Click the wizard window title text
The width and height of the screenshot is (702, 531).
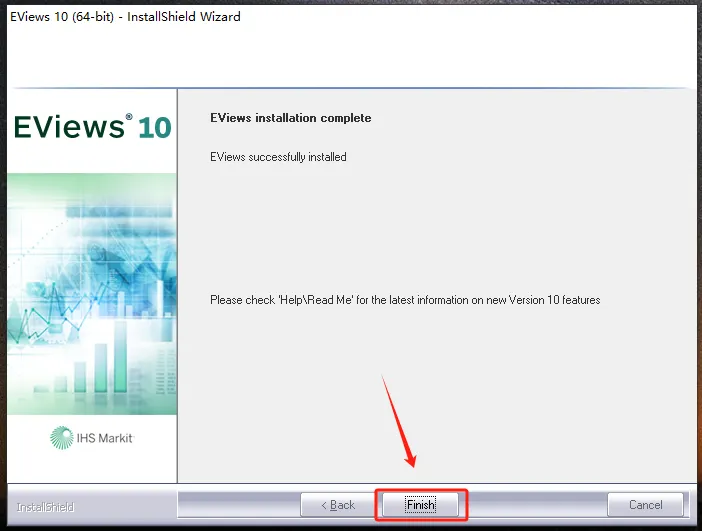(125, 17)
